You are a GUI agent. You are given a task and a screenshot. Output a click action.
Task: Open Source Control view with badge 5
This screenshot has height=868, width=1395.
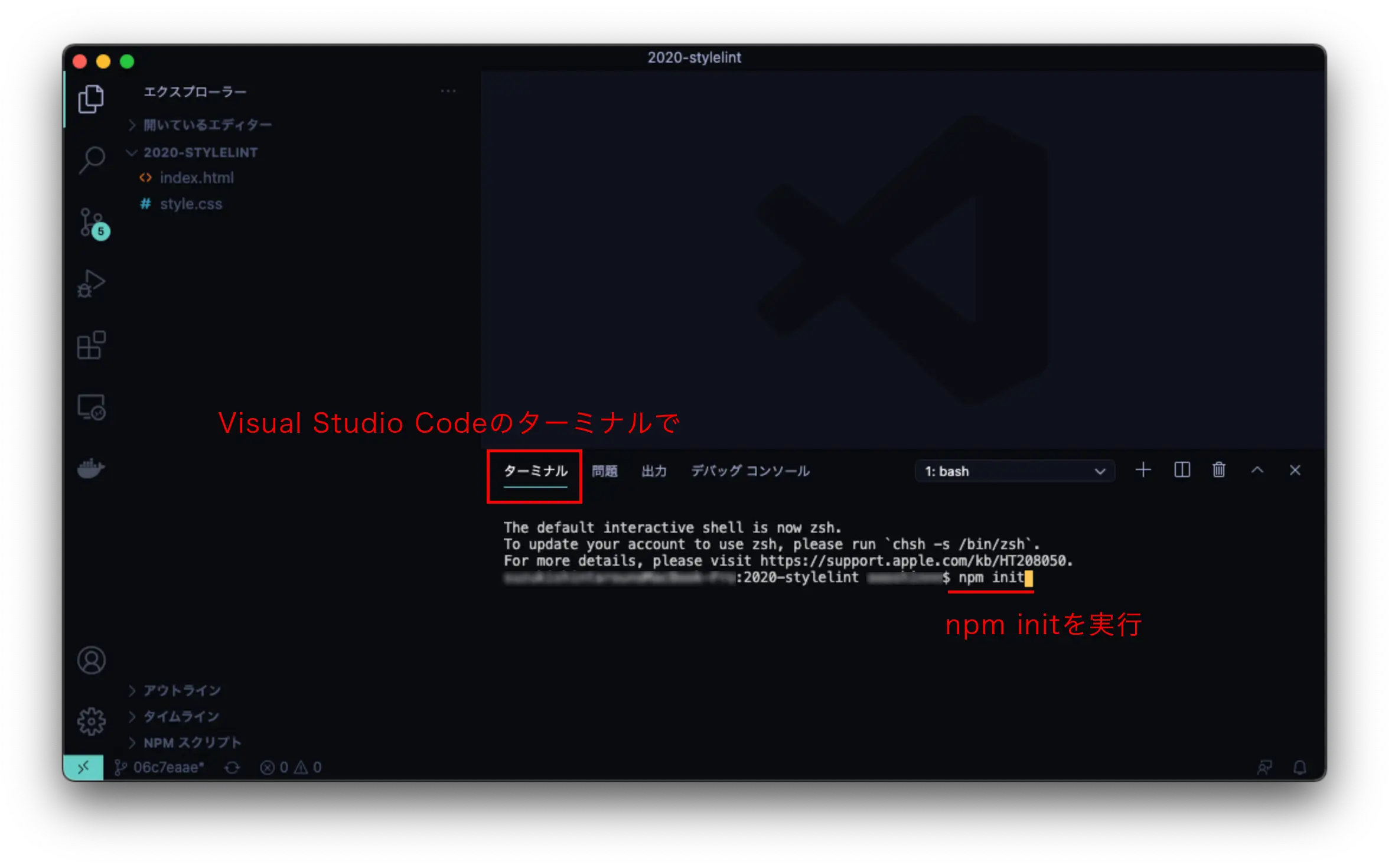tap(92, 223)
